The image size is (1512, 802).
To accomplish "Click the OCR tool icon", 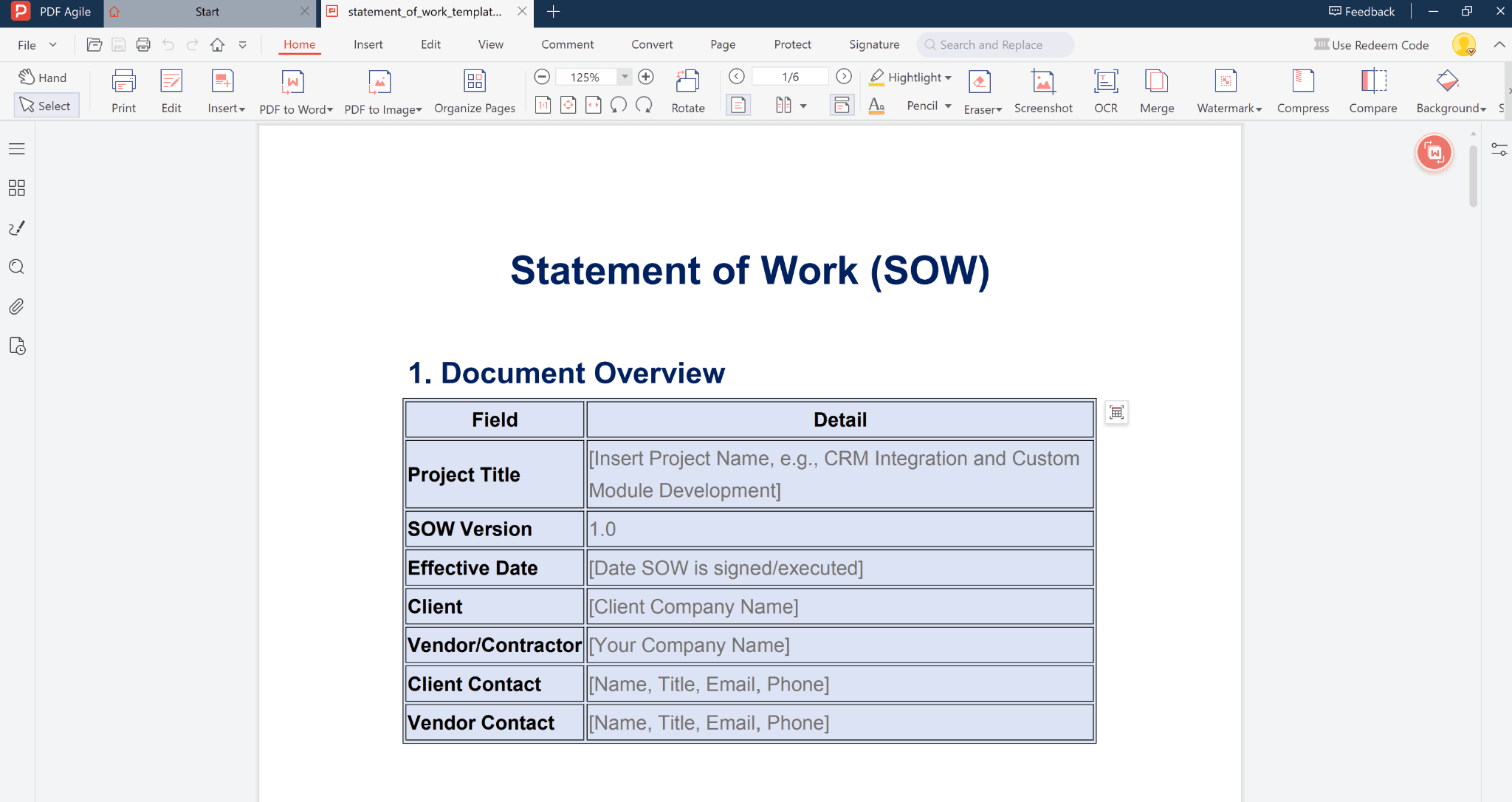I will click(x=1105, y=82).
